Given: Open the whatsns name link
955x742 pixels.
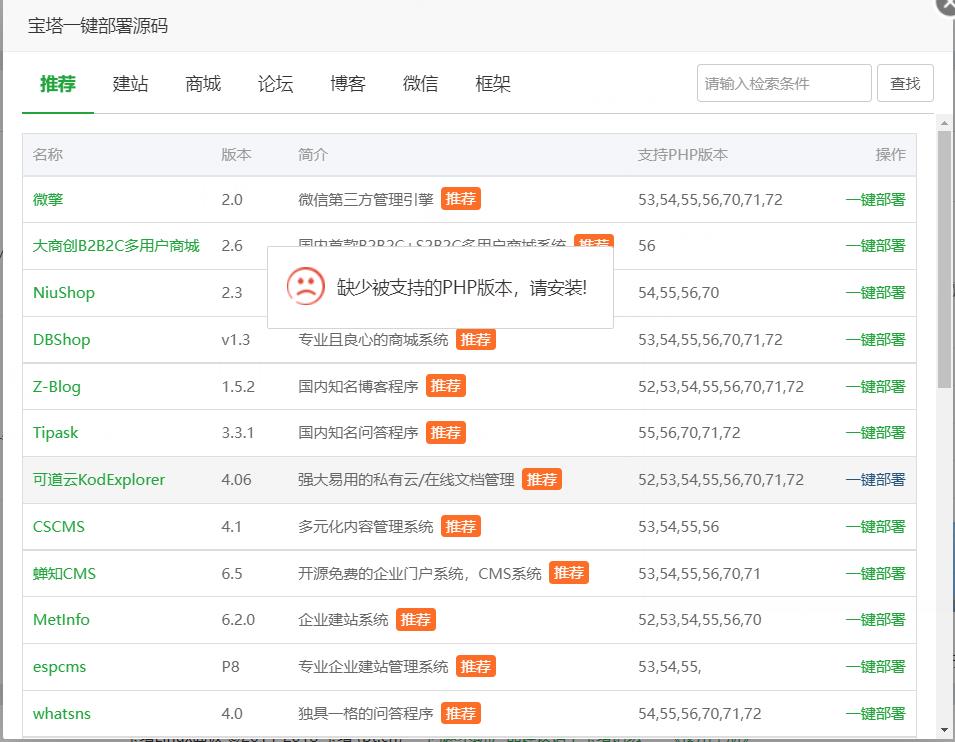Looking at the screenshot, I should pos(62,713).
